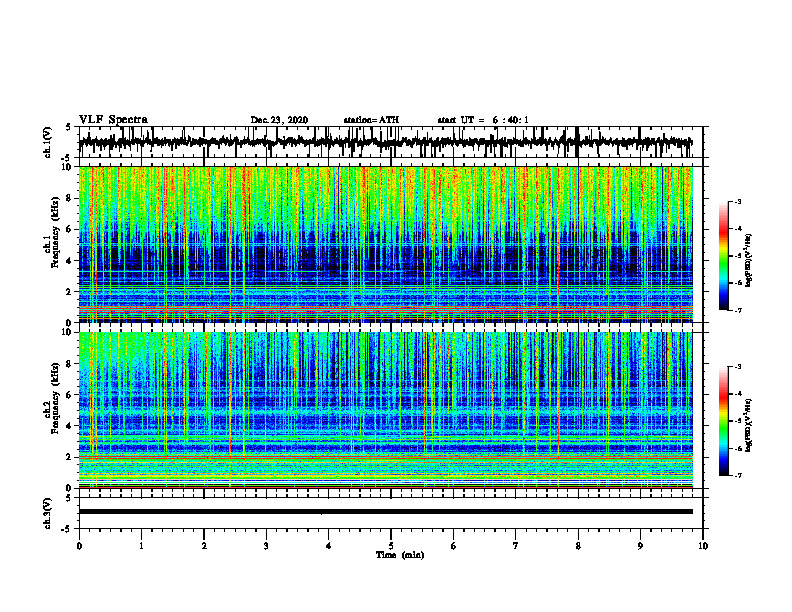Image resolution: width=792 pixels, height=612 pixels.
Task: Click inside the ch.2 spectrogram image
Action: tap(386, 410)
